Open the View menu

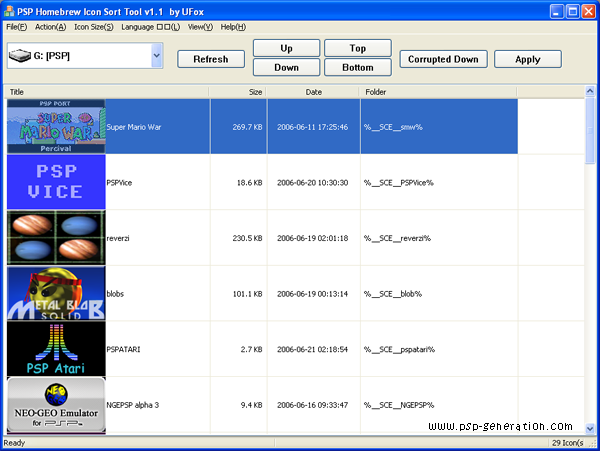(x=200, y=27)
